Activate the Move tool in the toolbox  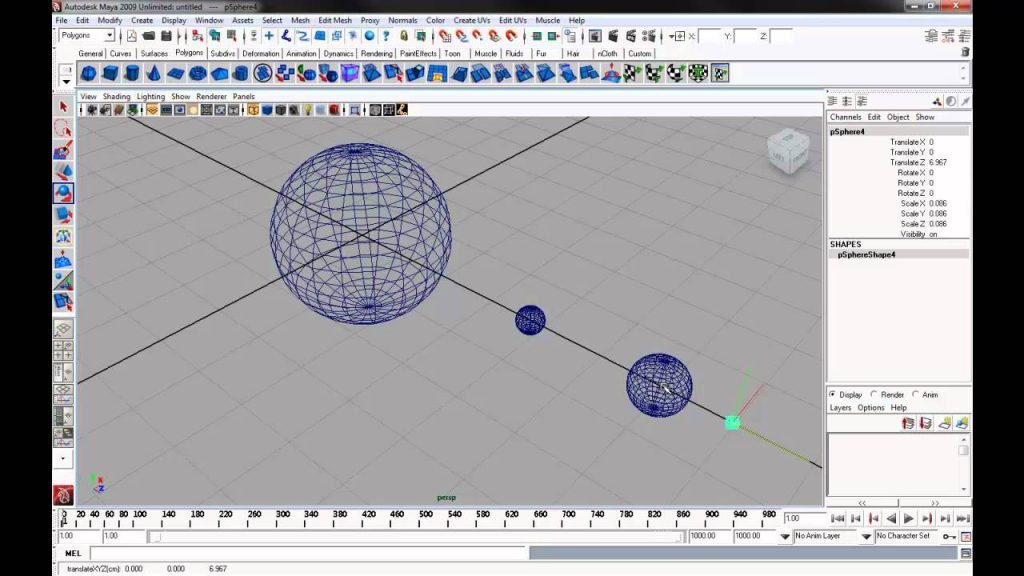(63, 172)
